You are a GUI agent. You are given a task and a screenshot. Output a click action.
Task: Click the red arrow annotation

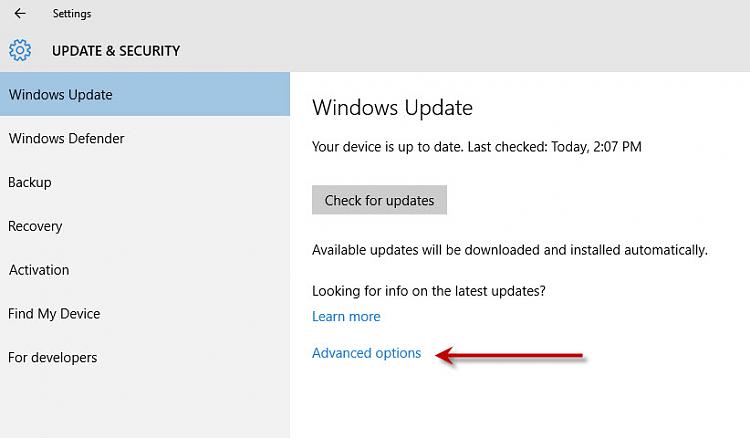point(510,355)
